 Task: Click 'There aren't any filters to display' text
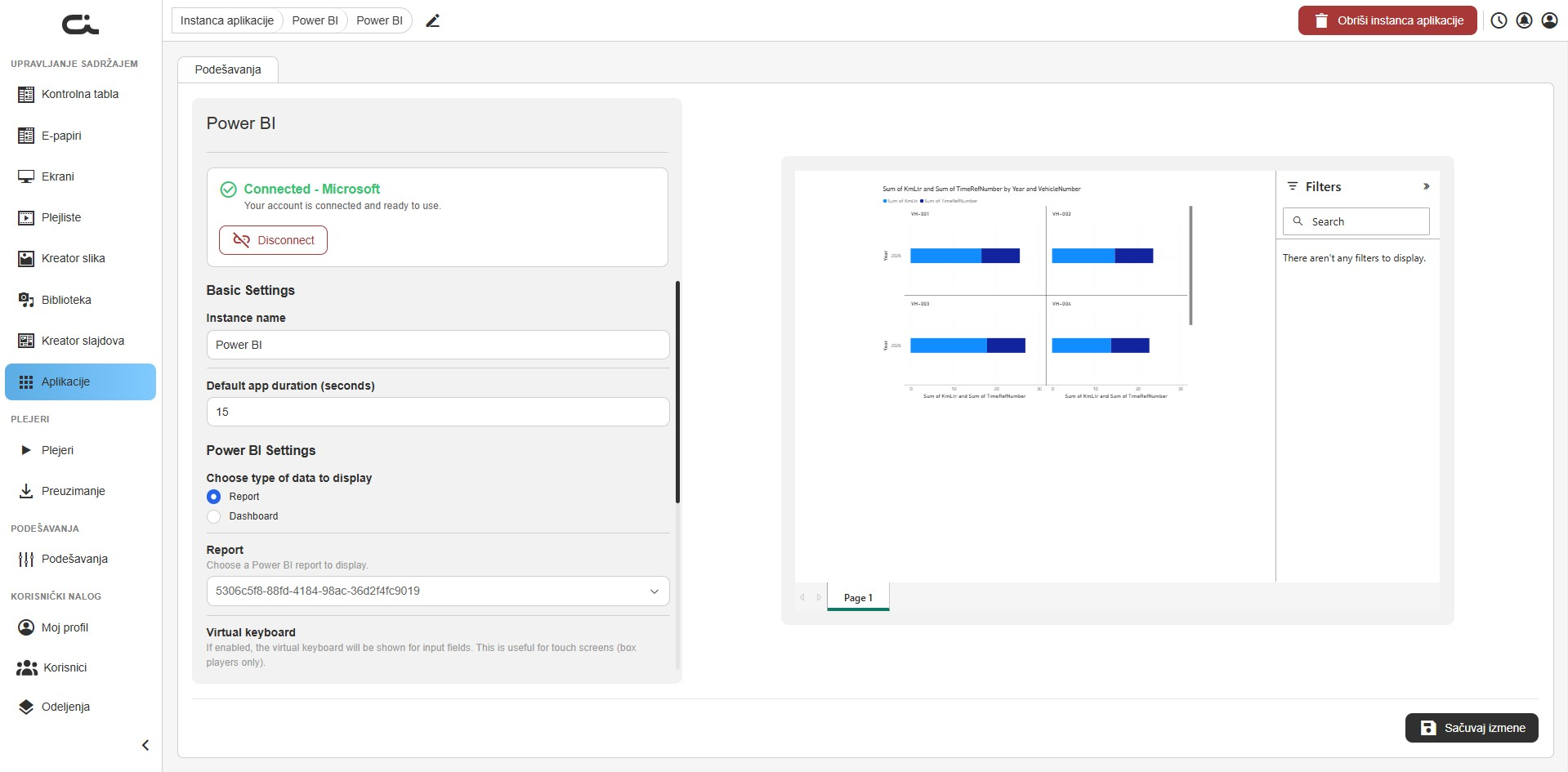pyautogui.click(x=1354, y=258)
